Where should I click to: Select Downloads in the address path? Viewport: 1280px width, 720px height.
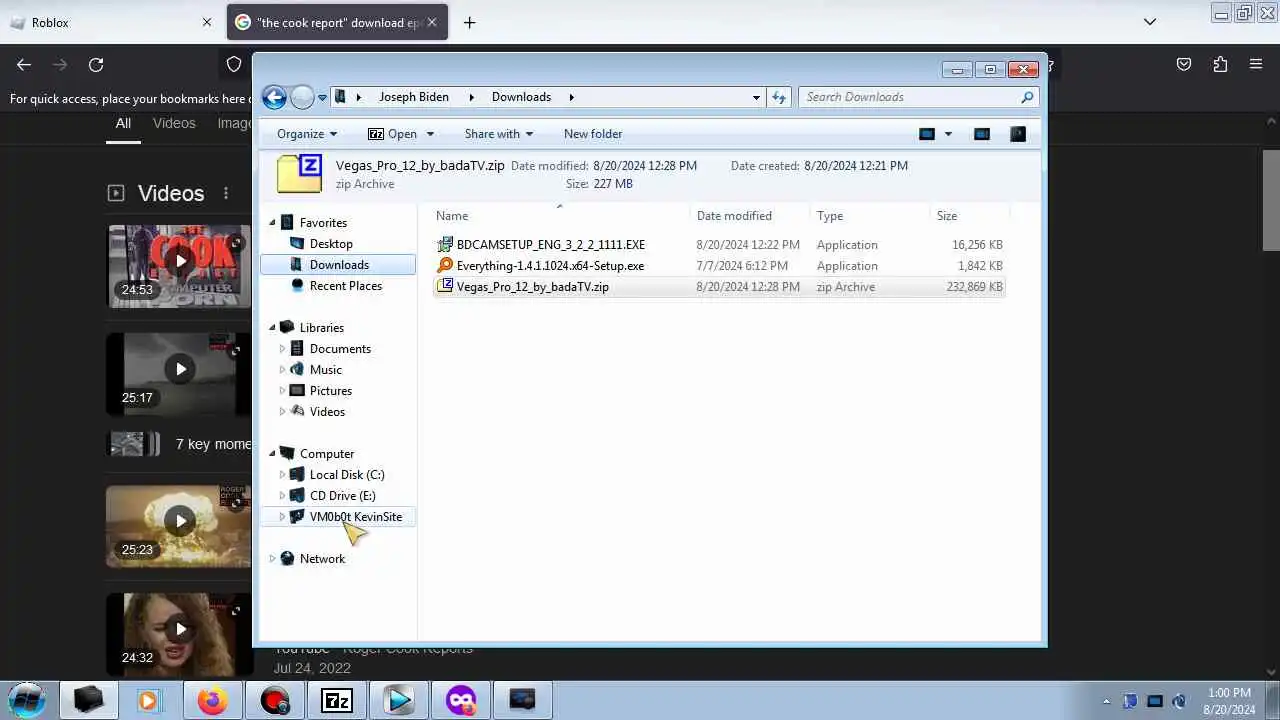tap(521, 97)
